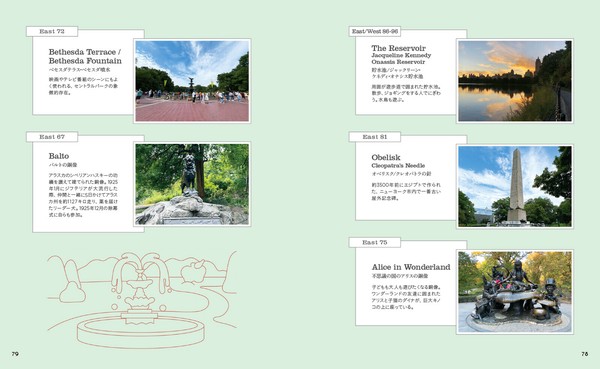This screenshot has width=600, height=369.
Task: Open the Reservoir sunset photo
Action: [x=515, y=81]
